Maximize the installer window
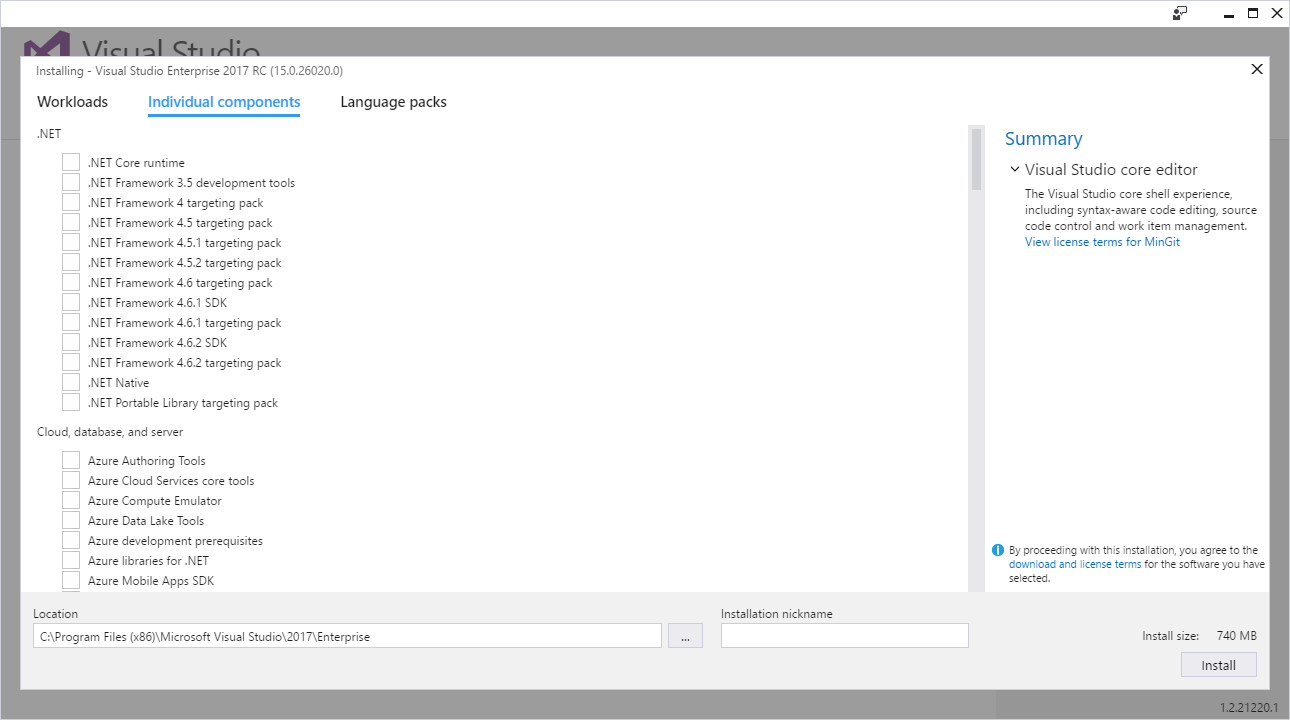Viewport: 1290px width, 720px height. (1252, 13)
